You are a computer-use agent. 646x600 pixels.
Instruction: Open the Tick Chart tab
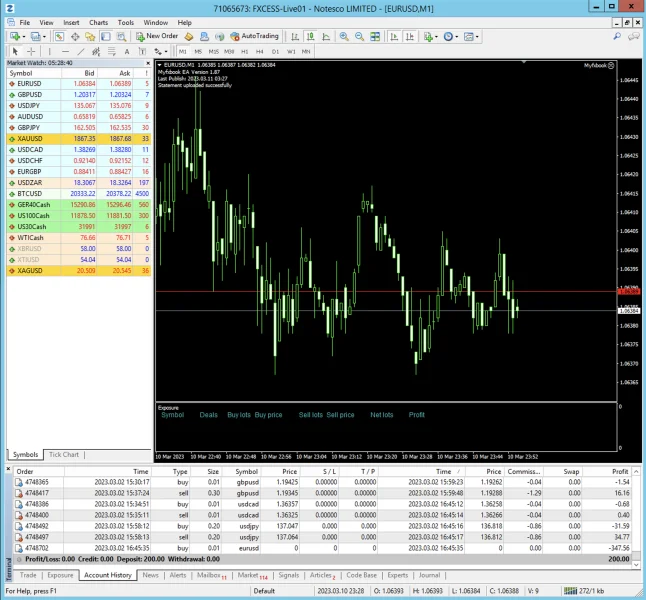click(x=64, y=454)
